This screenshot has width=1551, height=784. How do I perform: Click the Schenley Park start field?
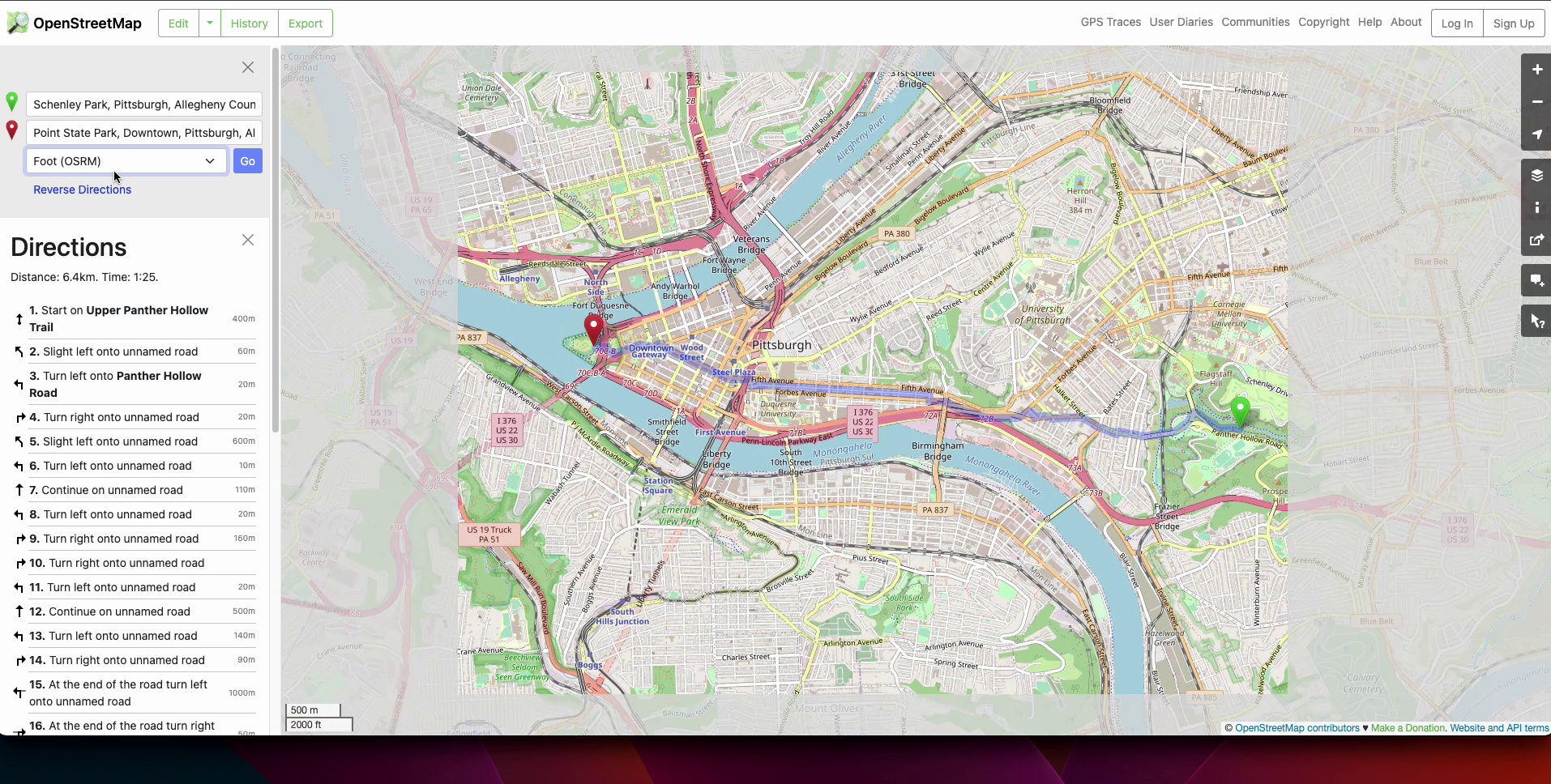coord(144,104)
